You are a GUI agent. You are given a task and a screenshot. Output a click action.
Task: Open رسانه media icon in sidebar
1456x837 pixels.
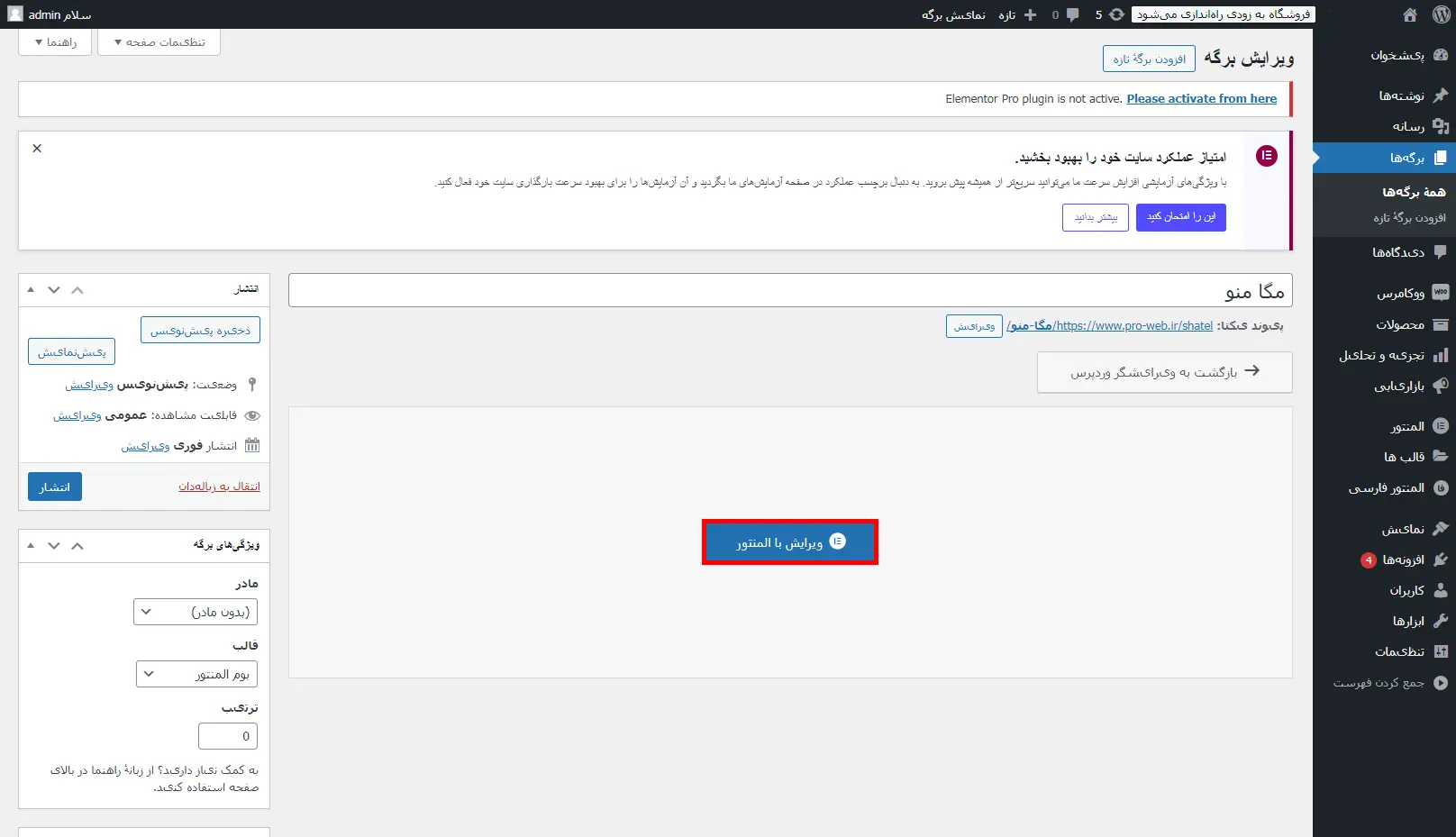click(1440, 126)
